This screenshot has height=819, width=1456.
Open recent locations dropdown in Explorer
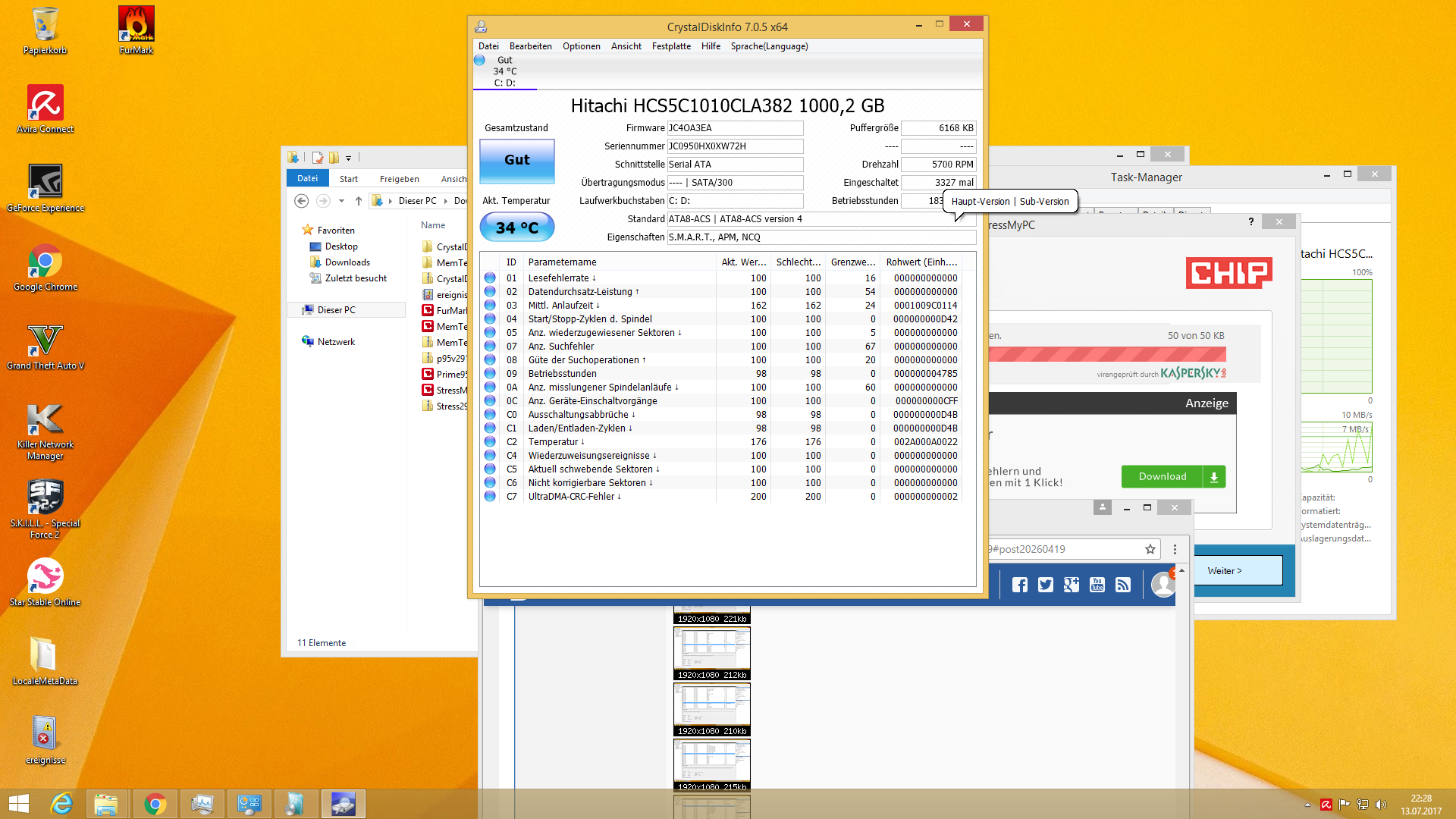(341, 201)
